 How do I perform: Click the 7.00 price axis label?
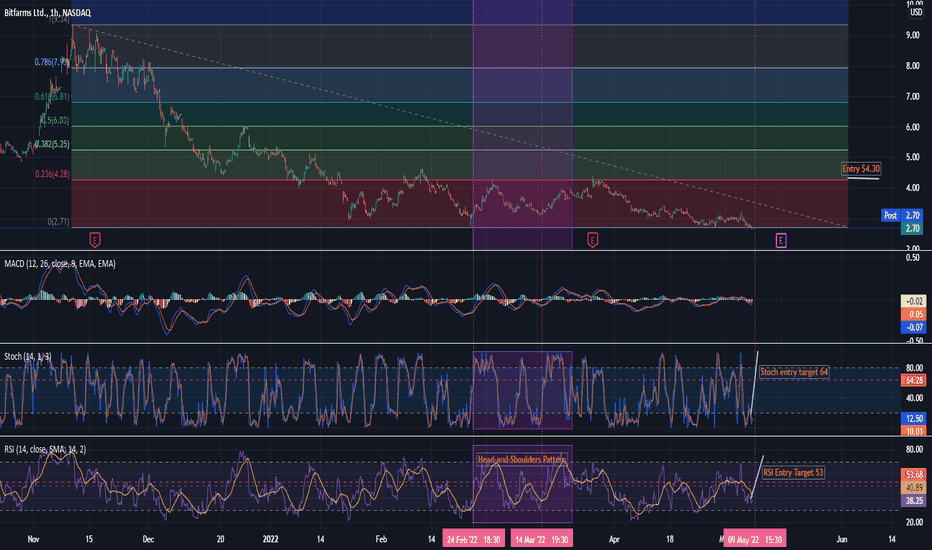pyautogui.click(x=912, y=96)
